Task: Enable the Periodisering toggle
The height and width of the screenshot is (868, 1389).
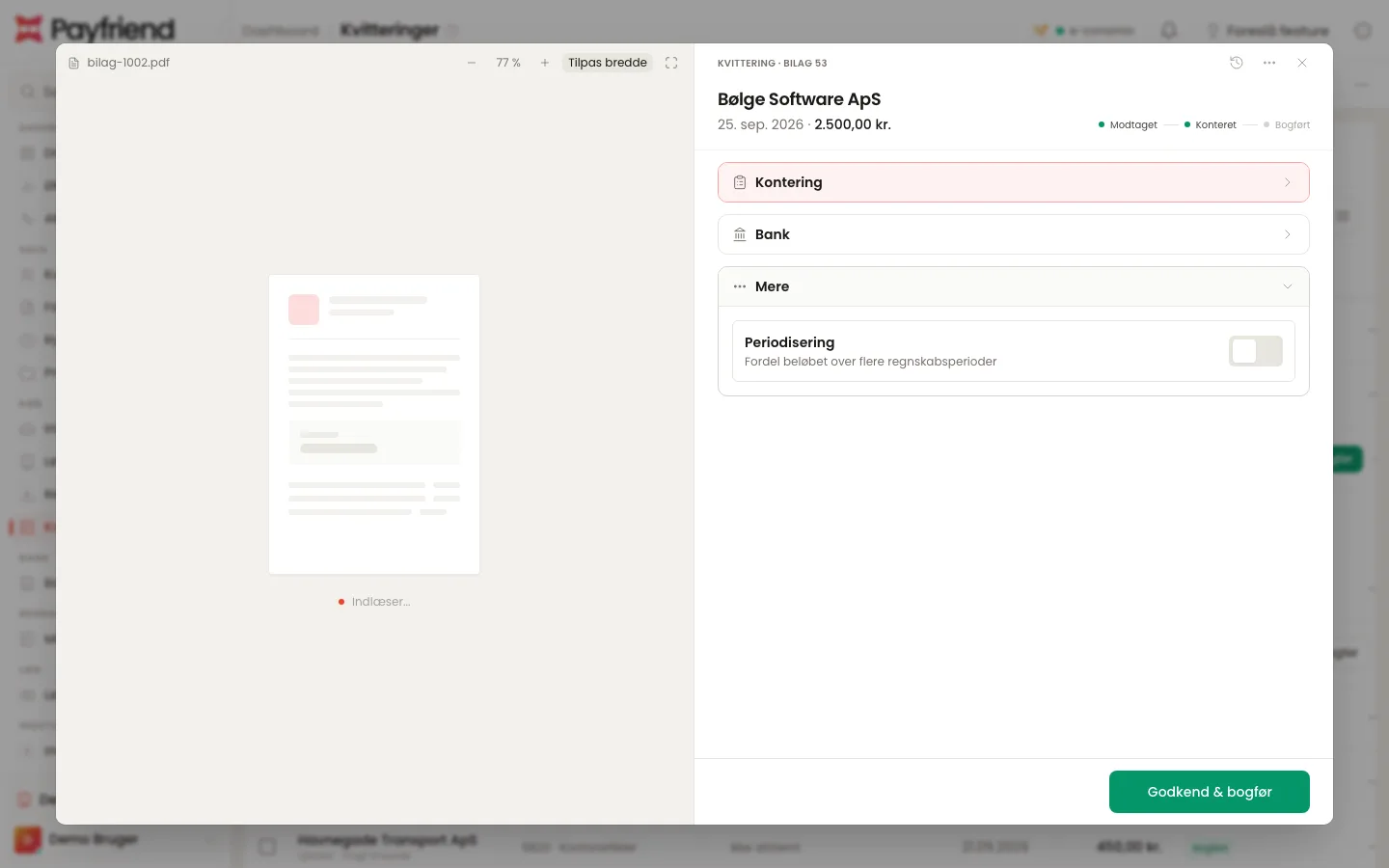Action: (1256, 351)
